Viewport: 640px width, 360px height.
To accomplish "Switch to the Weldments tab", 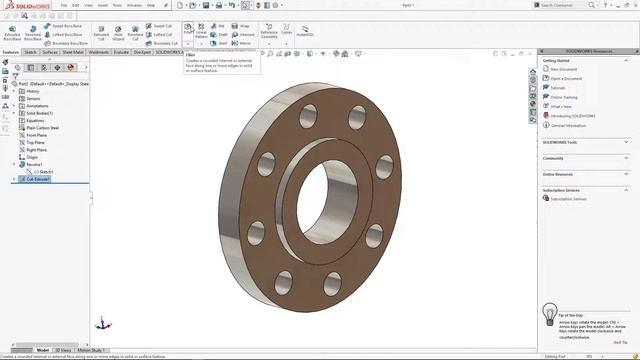I will (99, 52).
